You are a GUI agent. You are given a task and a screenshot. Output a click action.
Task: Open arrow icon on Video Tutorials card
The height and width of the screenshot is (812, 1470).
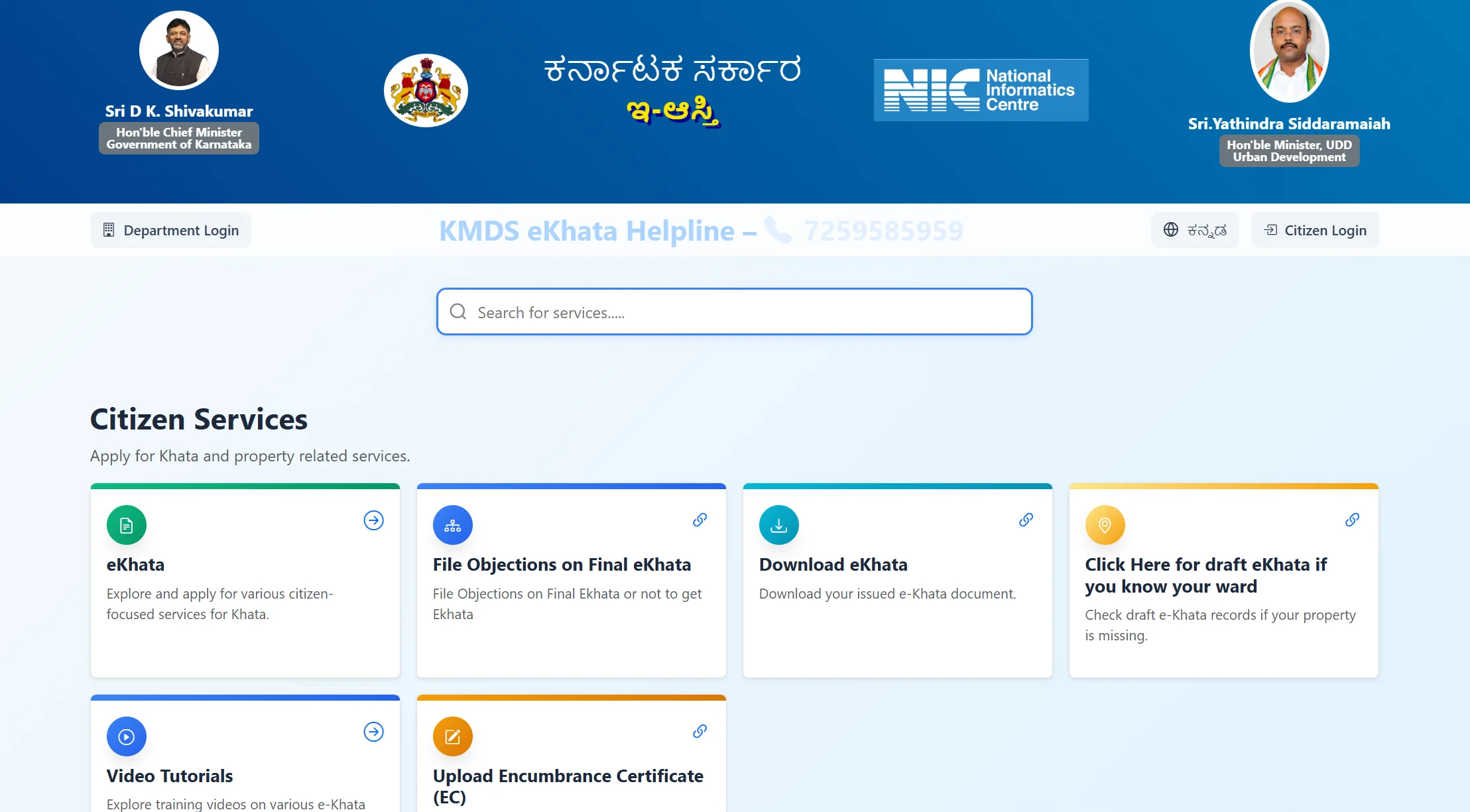pyautogui.click(x=374, y=732)
